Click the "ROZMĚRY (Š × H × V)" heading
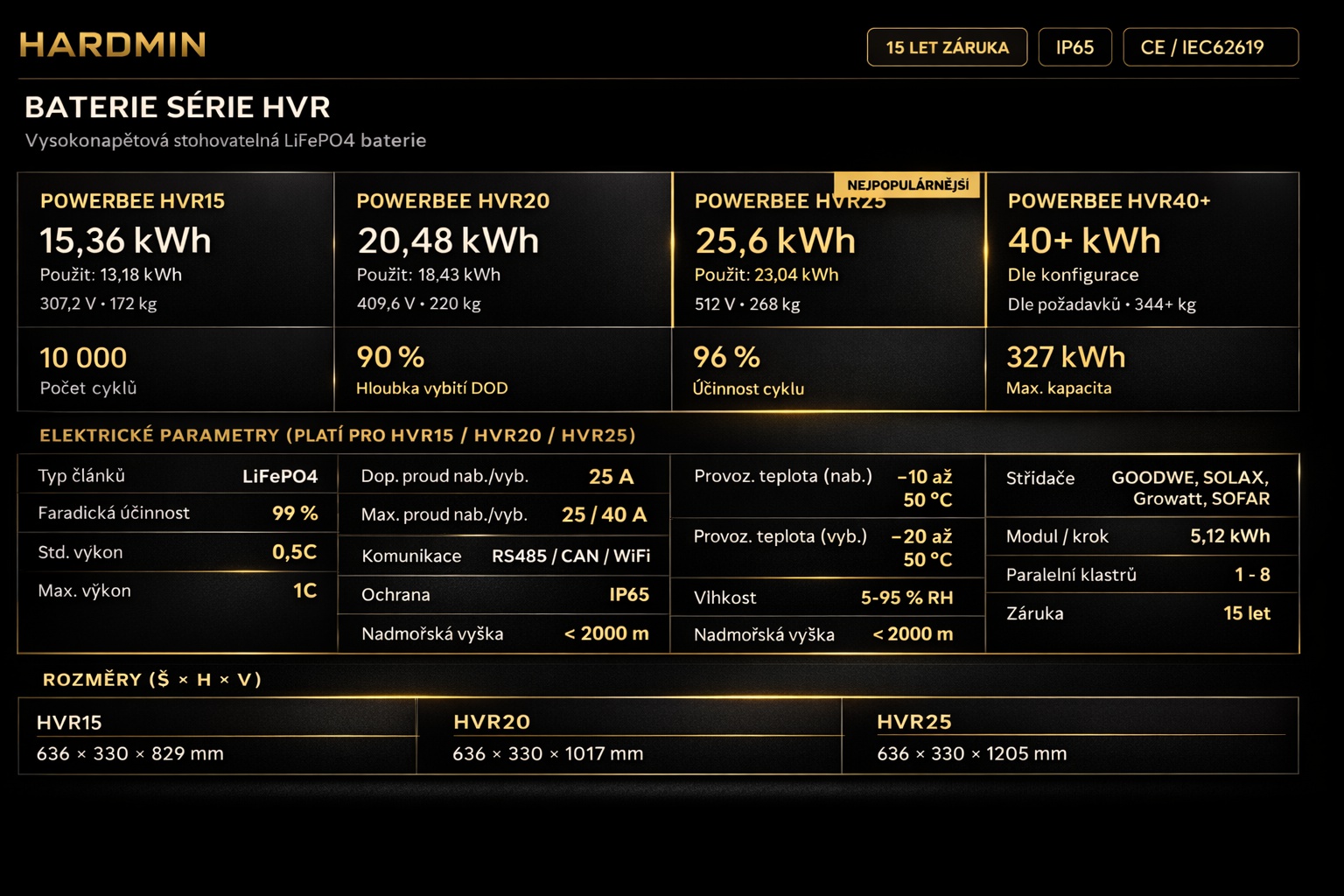1344x896 pixels. (x=152, y=680)
